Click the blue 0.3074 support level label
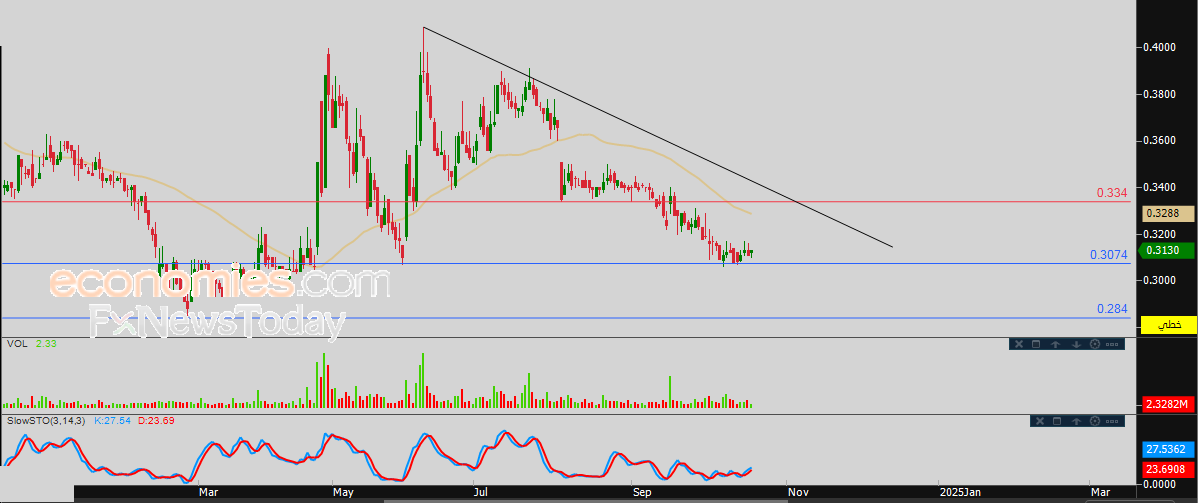Viewport: 1198px width, 503px height. (x=1109, y=255)
